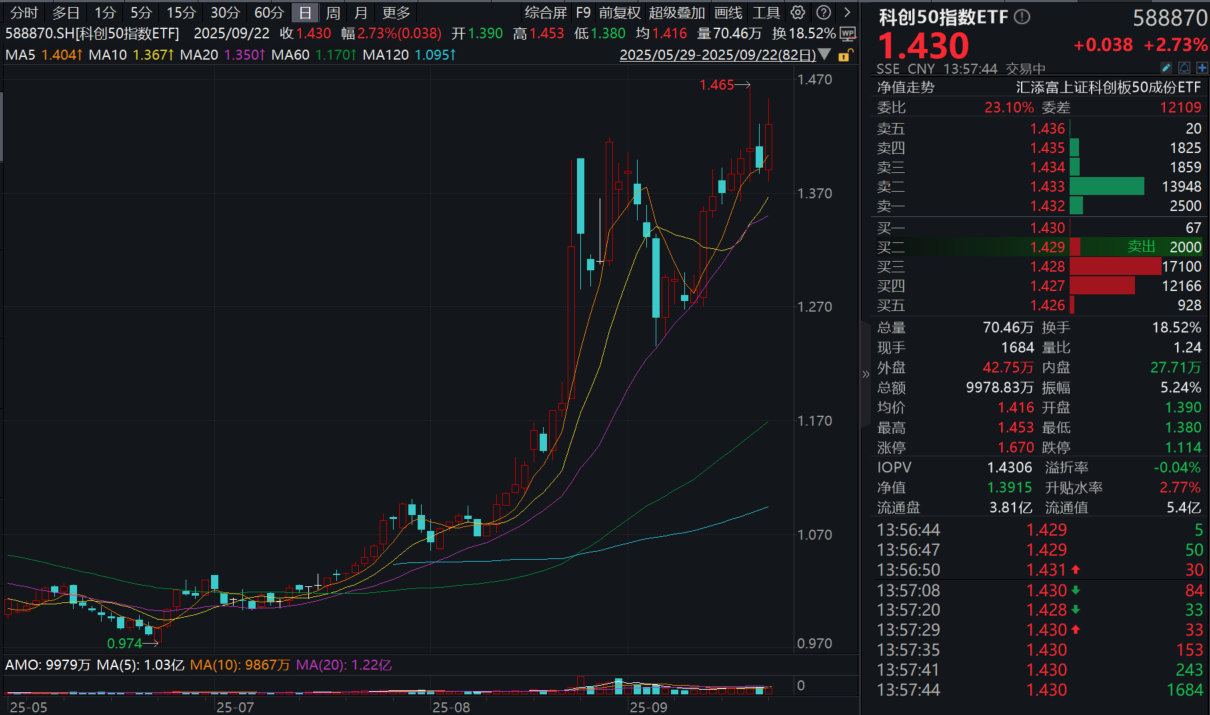Toggle the orange padlock under the date range
Image resolution: width=1210 pixels, height=715 pixels.
click(846, 57)
